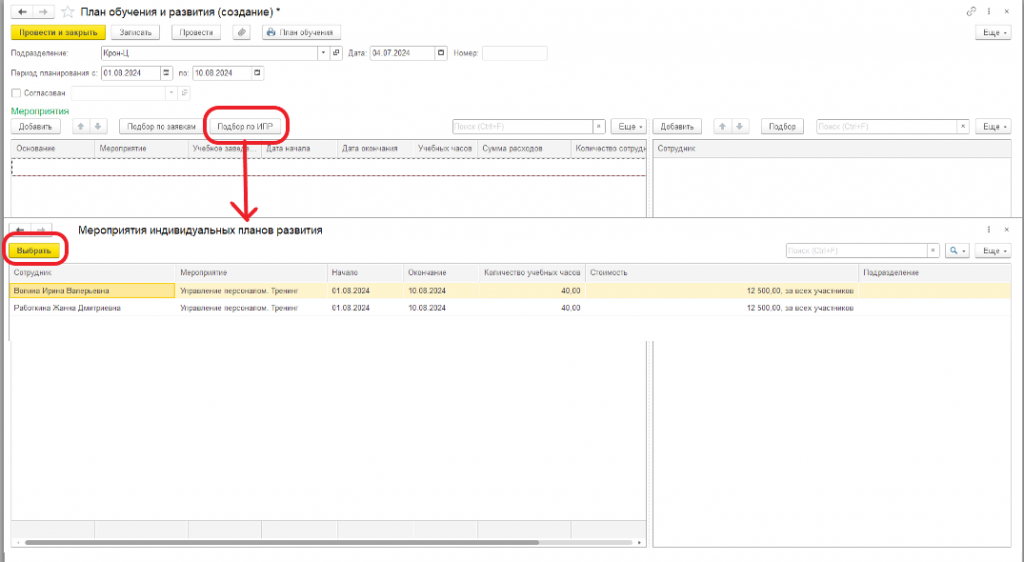Click the Подразделение column header in ИПР list
This screenshot has width=1024, height=562.
(x=935, y=272)
